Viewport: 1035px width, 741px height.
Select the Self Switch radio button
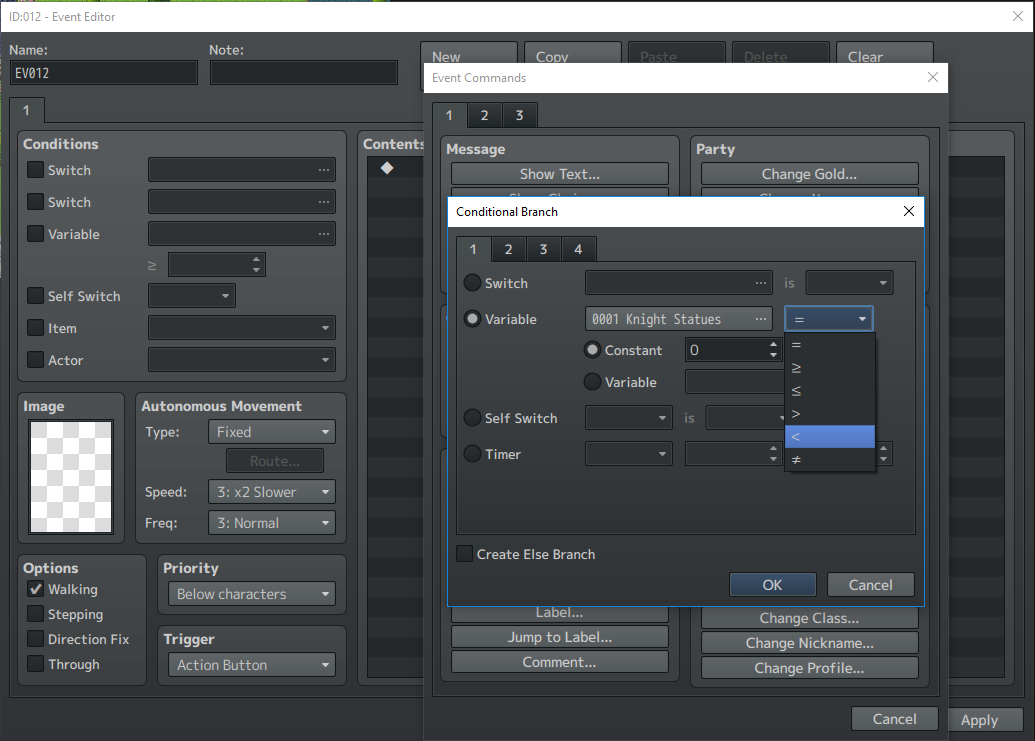pyautogui.click(x=472, y=418)
